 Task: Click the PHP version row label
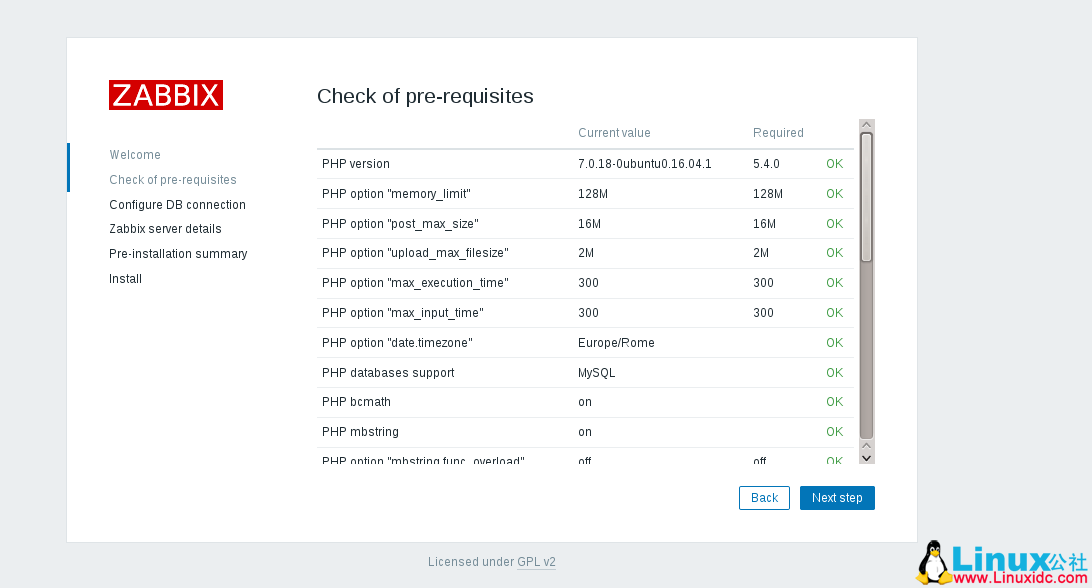coord(356,164)
